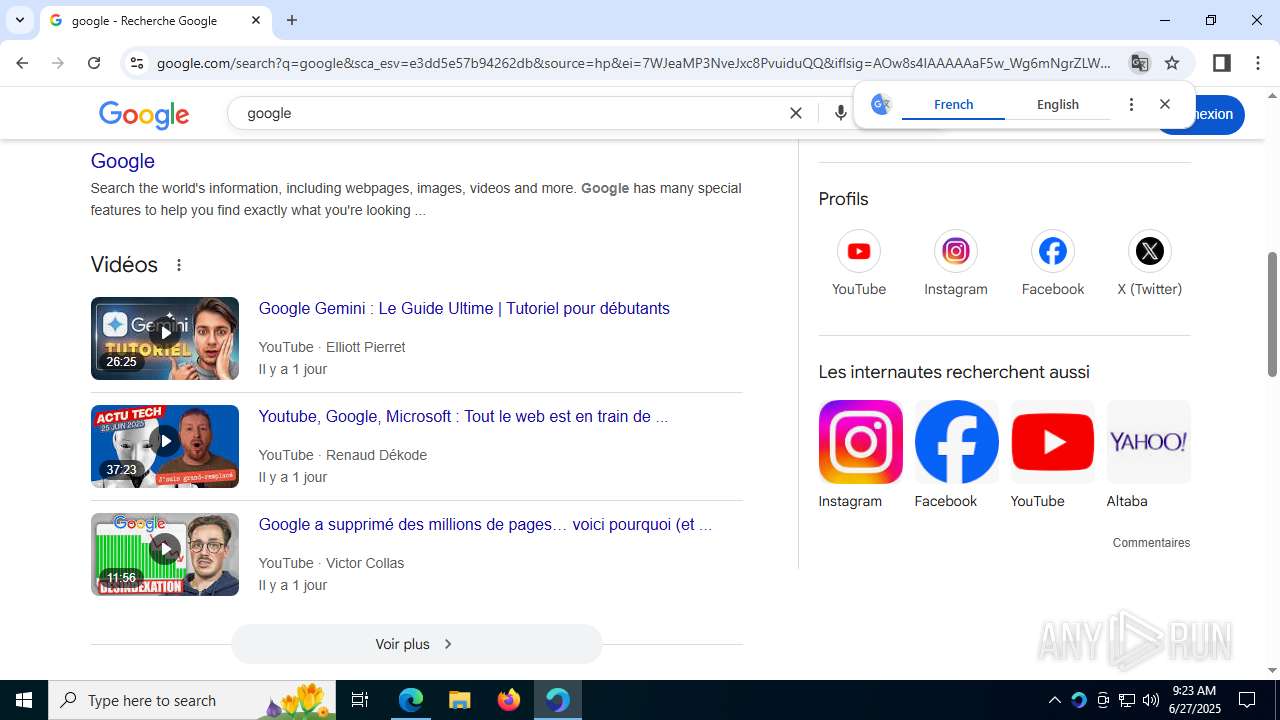This screenshot has width=1280, height=720.
Task: Open the Chrome three-dot menu
Action: [1258, 63]
